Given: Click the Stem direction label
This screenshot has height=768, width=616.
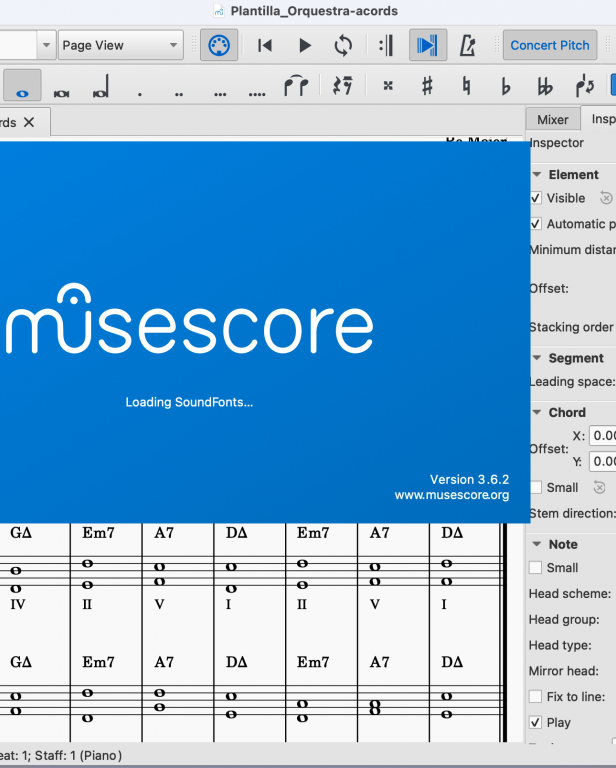Looking at the screenshot, I should pos(572,513).
